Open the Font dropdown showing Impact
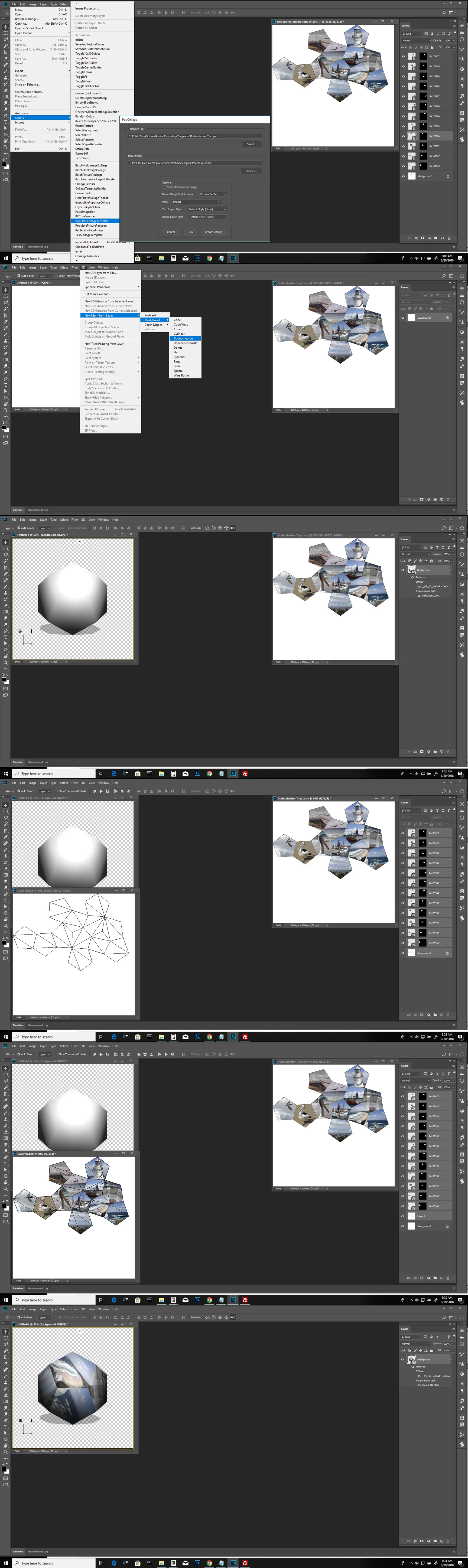Viewport: 468px width, 1568px height. tap(196, 201)
